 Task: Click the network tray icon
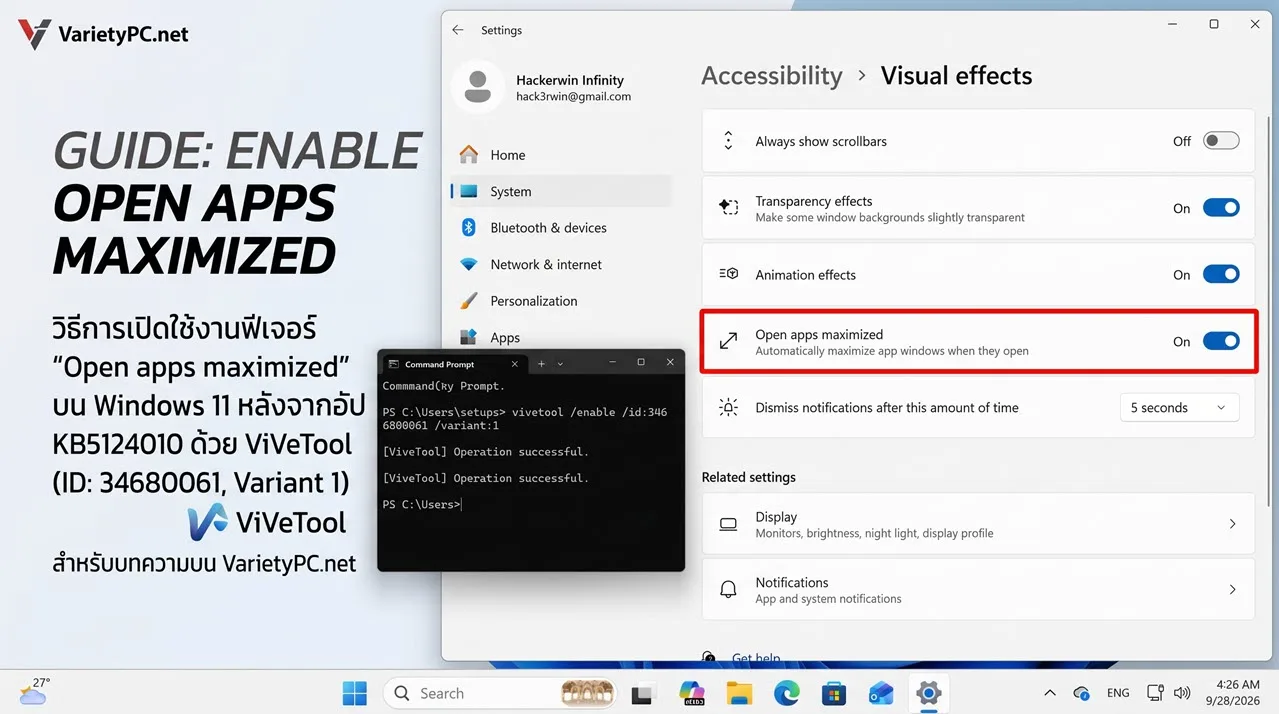coord(1155,693)
